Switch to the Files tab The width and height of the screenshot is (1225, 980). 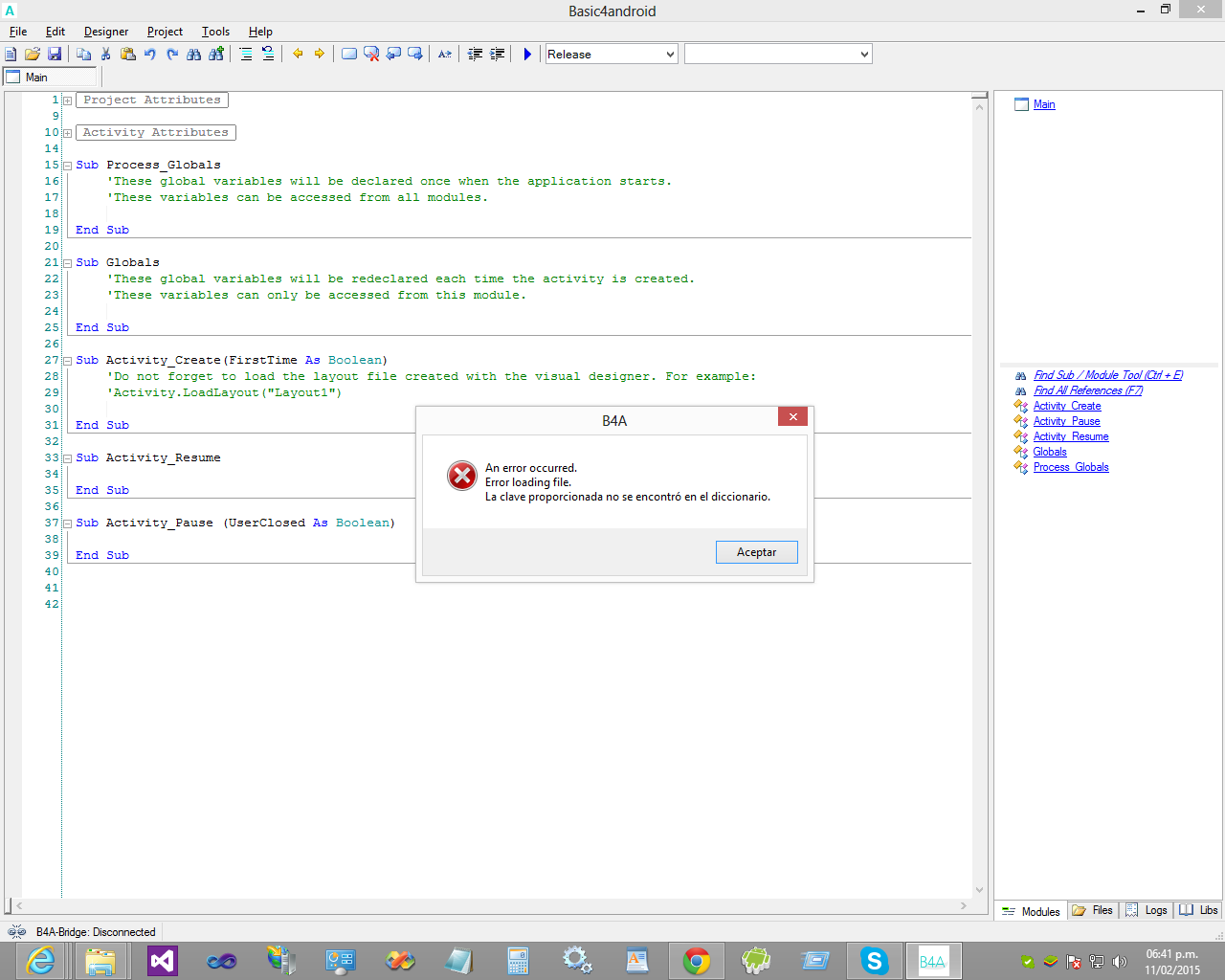point(1093,911)
